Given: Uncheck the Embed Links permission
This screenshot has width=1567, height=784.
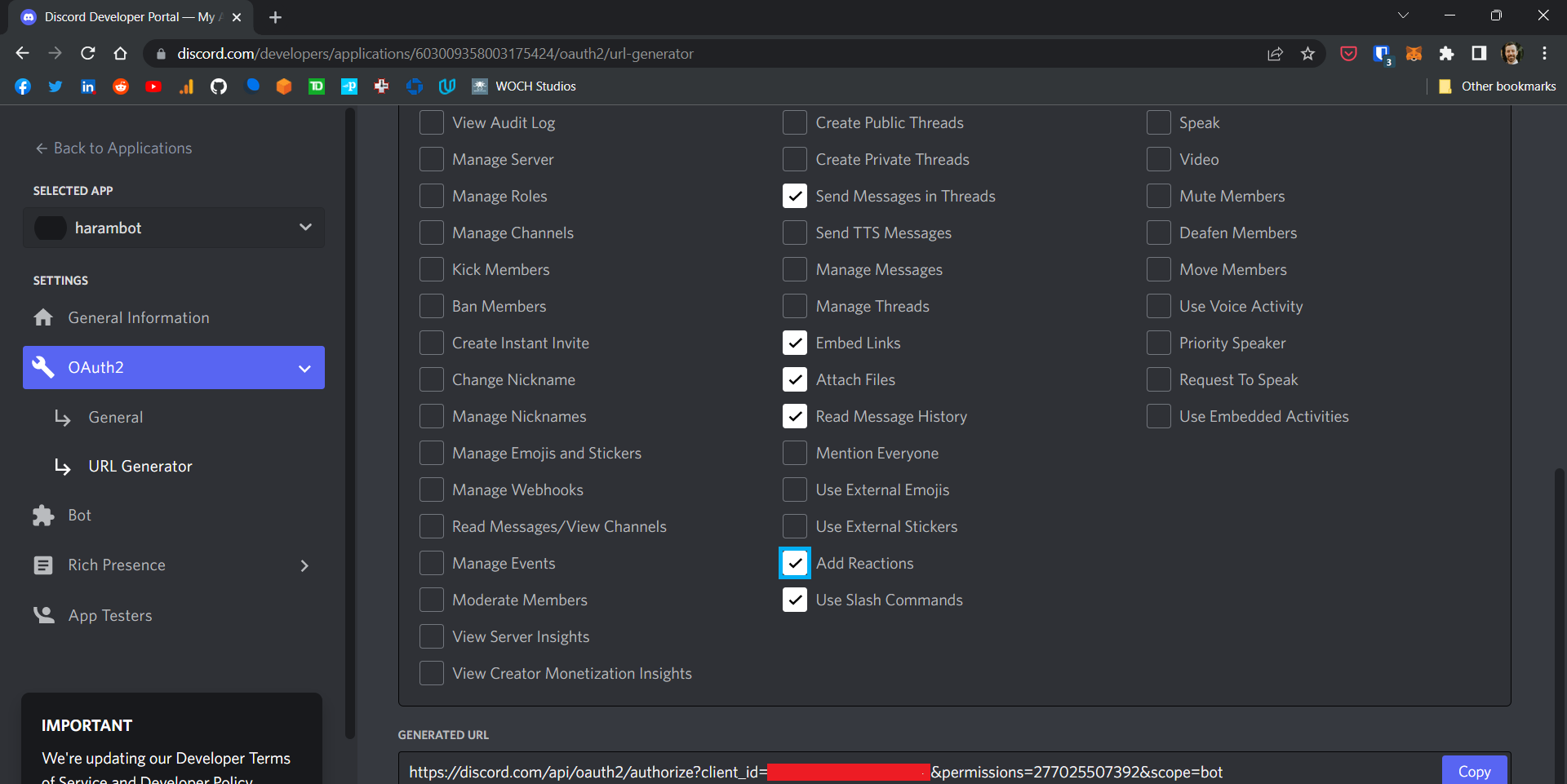Looking at the screenshot, I should 795,343.
